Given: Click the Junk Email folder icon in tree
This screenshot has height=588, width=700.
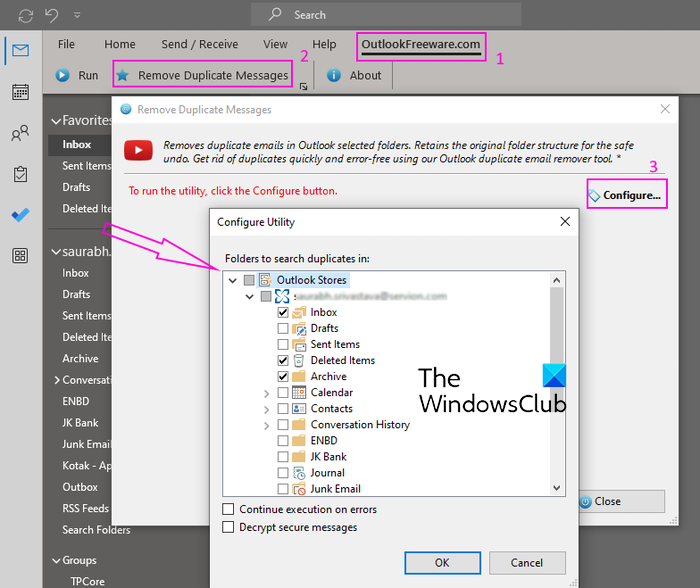Looking at the screenshot, I should click(299, 489).
